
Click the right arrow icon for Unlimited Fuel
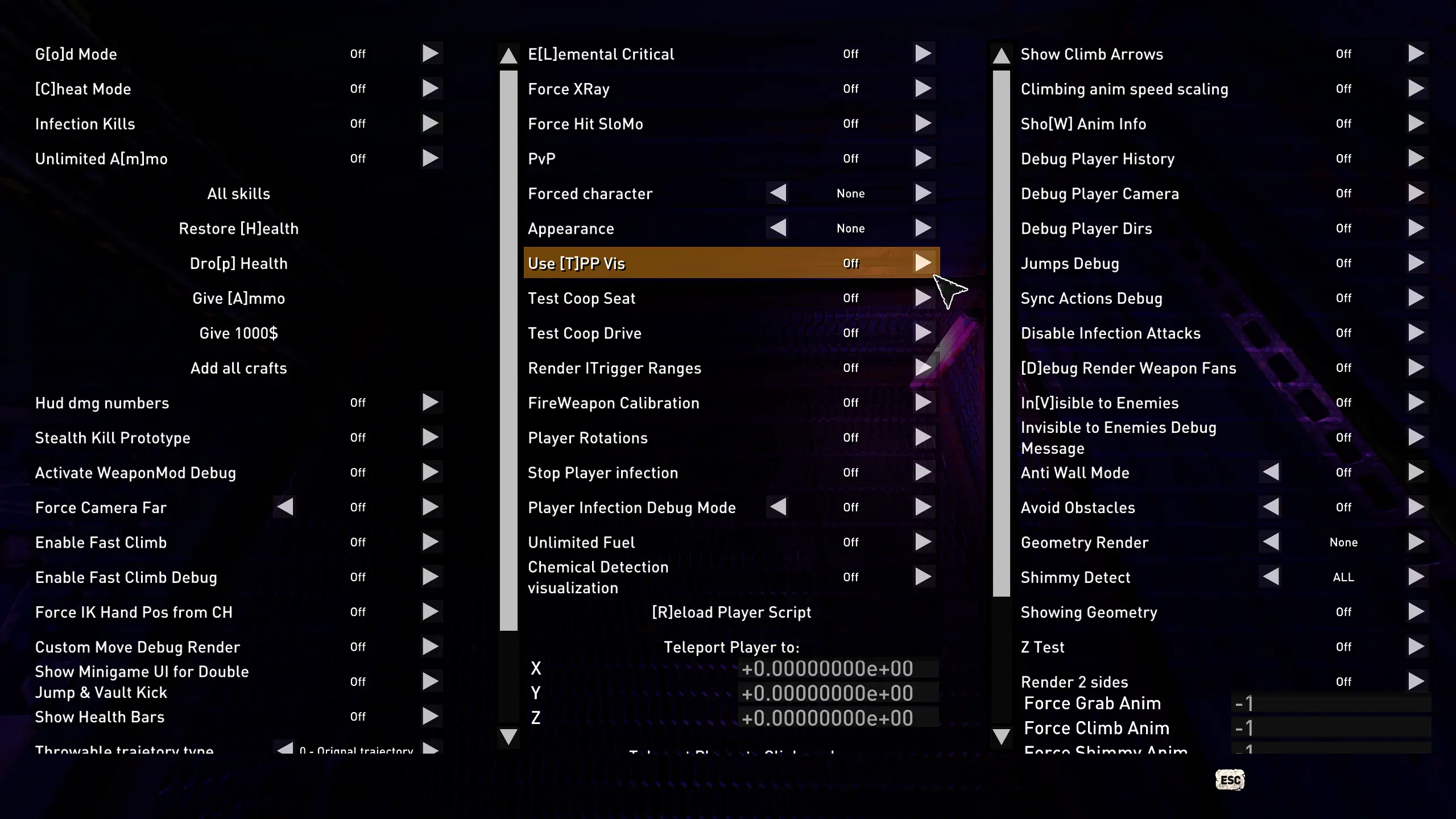click(921, 541)
